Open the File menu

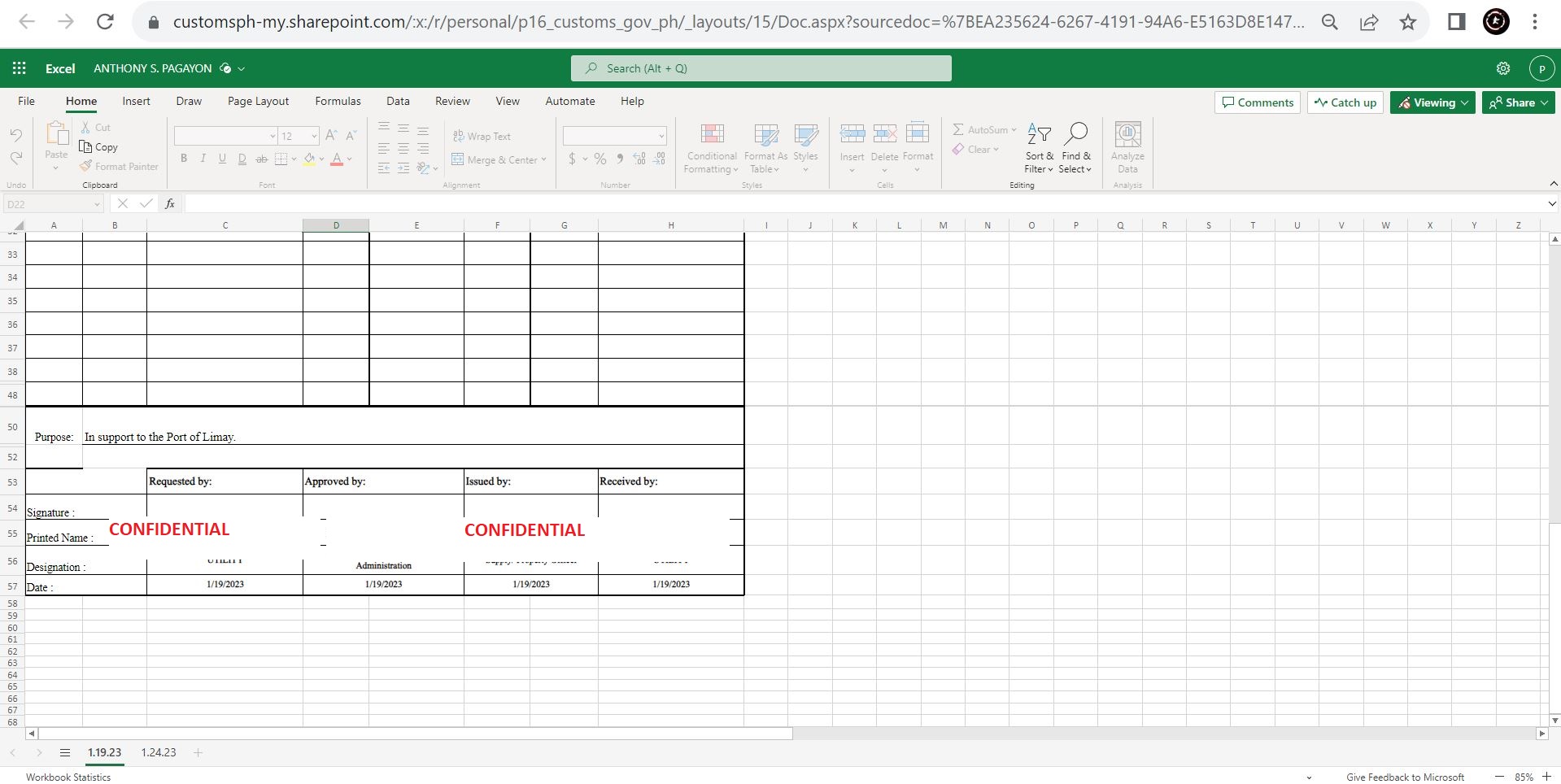pyautogui.click(x=27, y=101)
